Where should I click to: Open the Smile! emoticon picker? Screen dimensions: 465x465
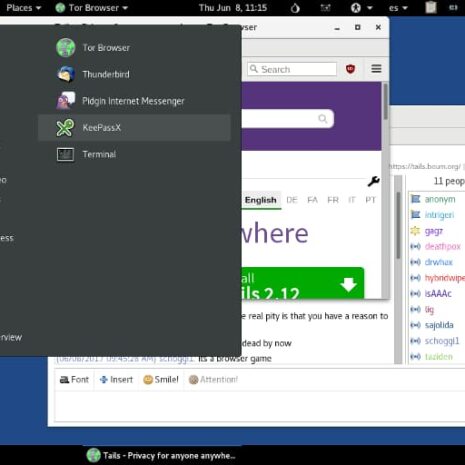click(161, 379)
